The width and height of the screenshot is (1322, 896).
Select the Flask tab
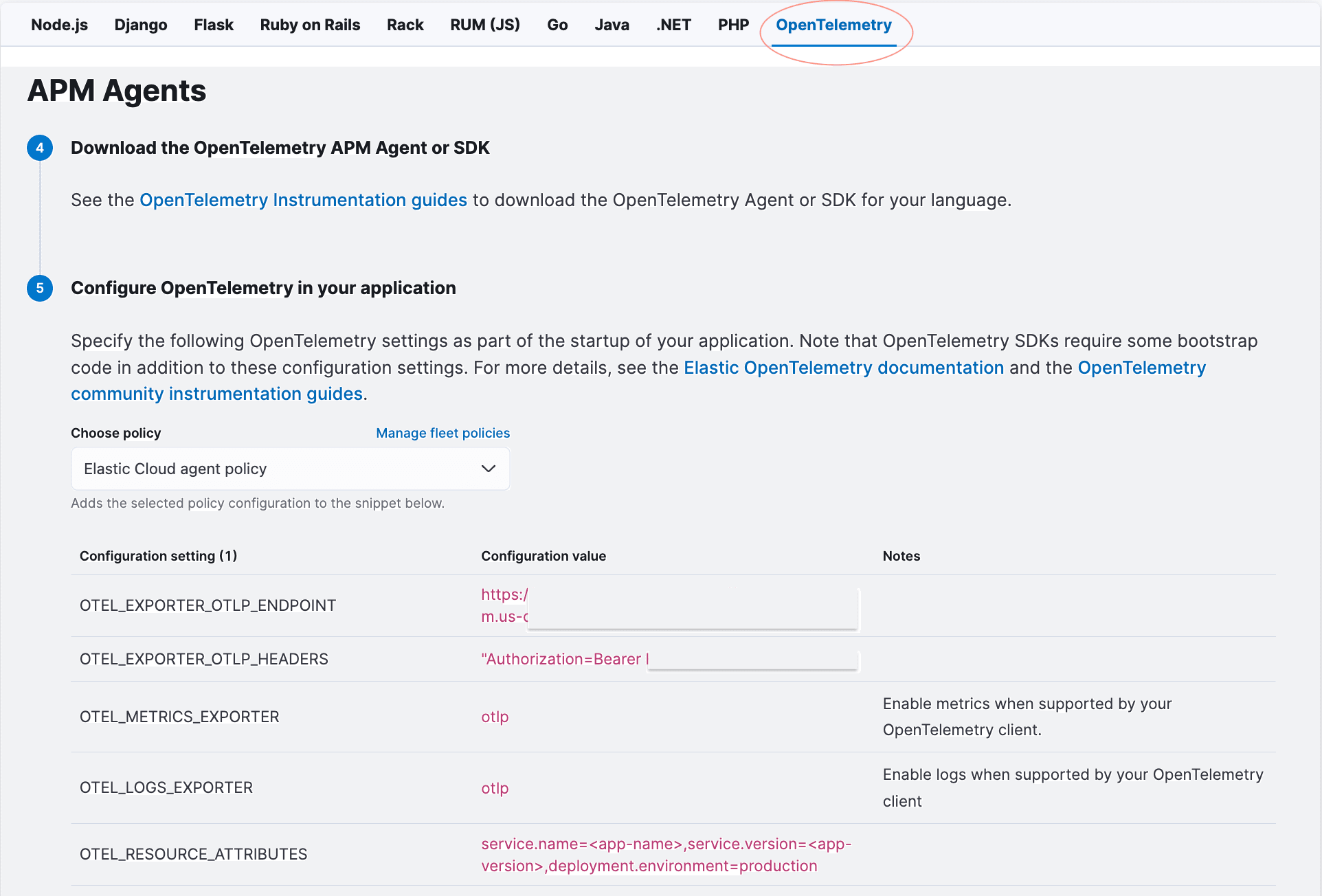coord(214,25)
